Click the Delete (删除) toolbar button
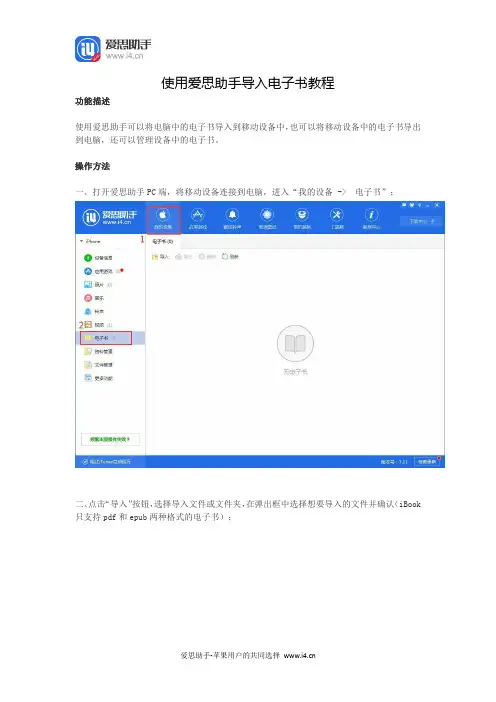The image size is (496, 702). click(x=207, y=257)
